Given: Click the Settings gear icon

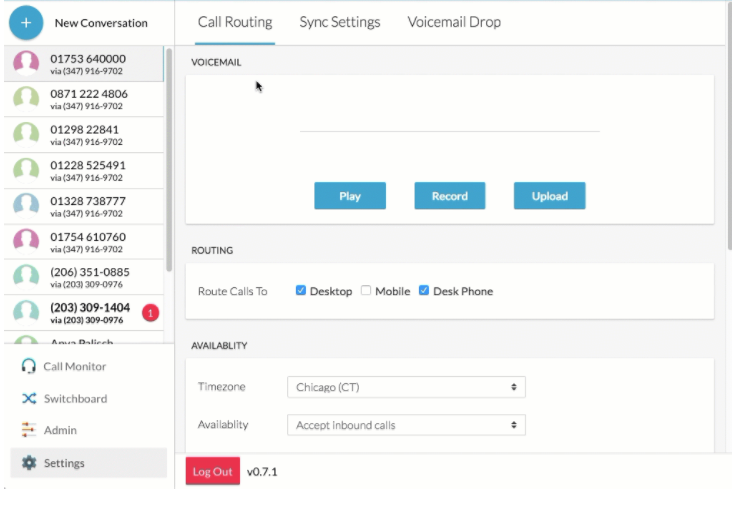Looking at the screenshot, I should (29, 464).
